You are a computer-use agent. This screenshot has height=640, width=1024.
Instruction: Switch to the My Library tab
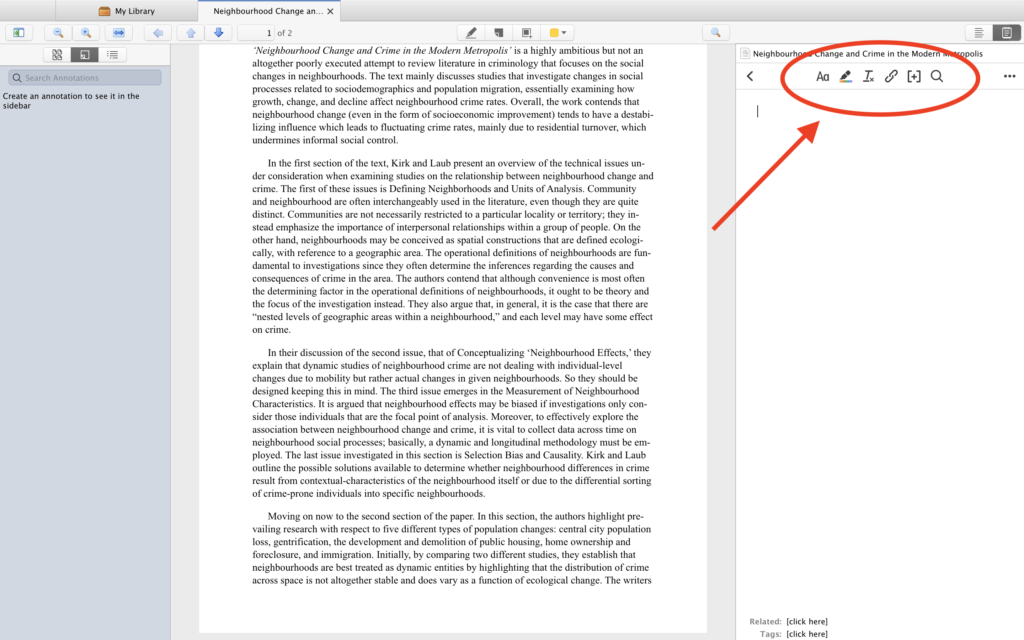pyautogui.click(x=127, y=11)
